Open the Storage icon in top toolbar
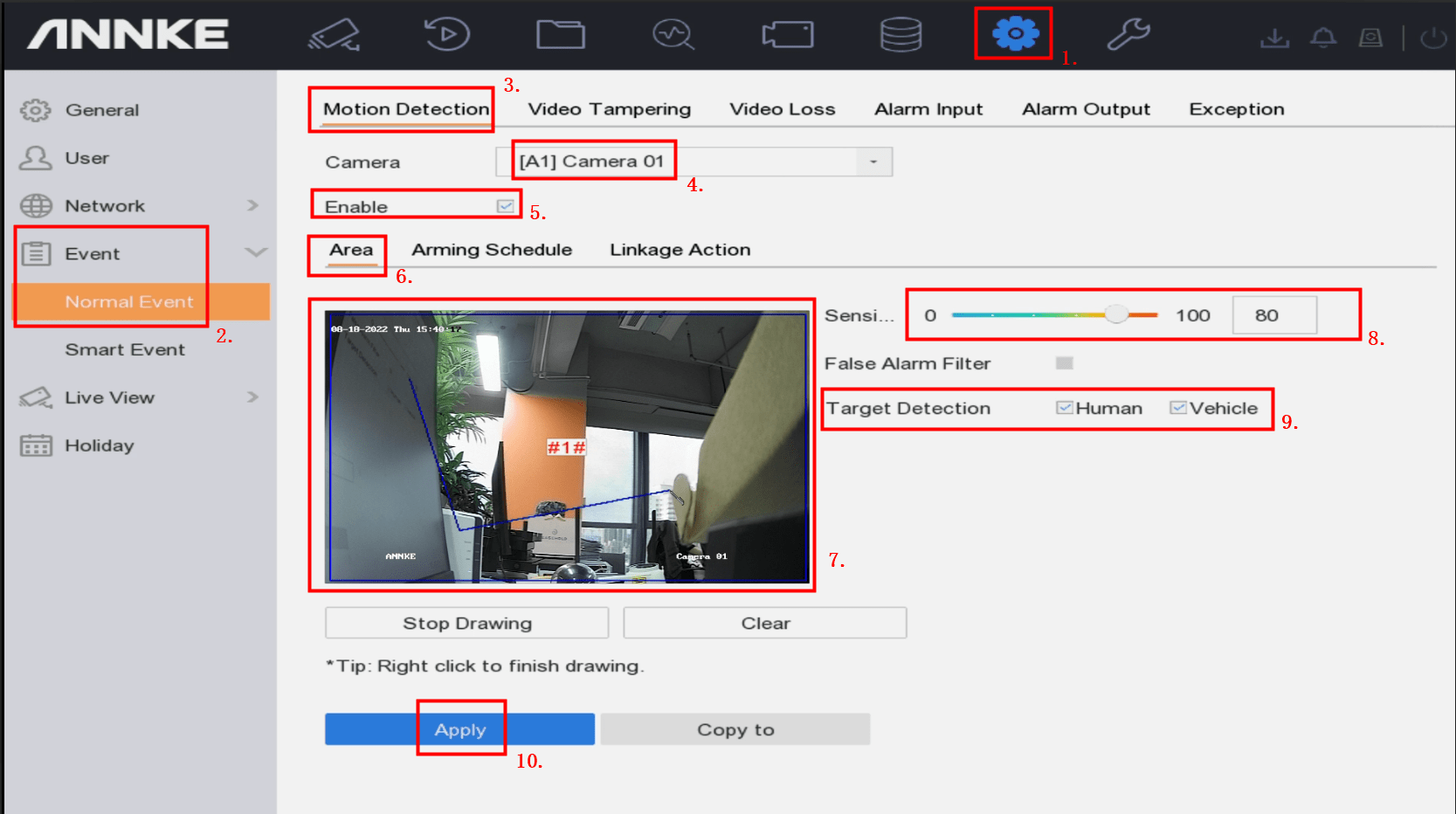Viewport: 1456px width, 814px height. [901, 33]
